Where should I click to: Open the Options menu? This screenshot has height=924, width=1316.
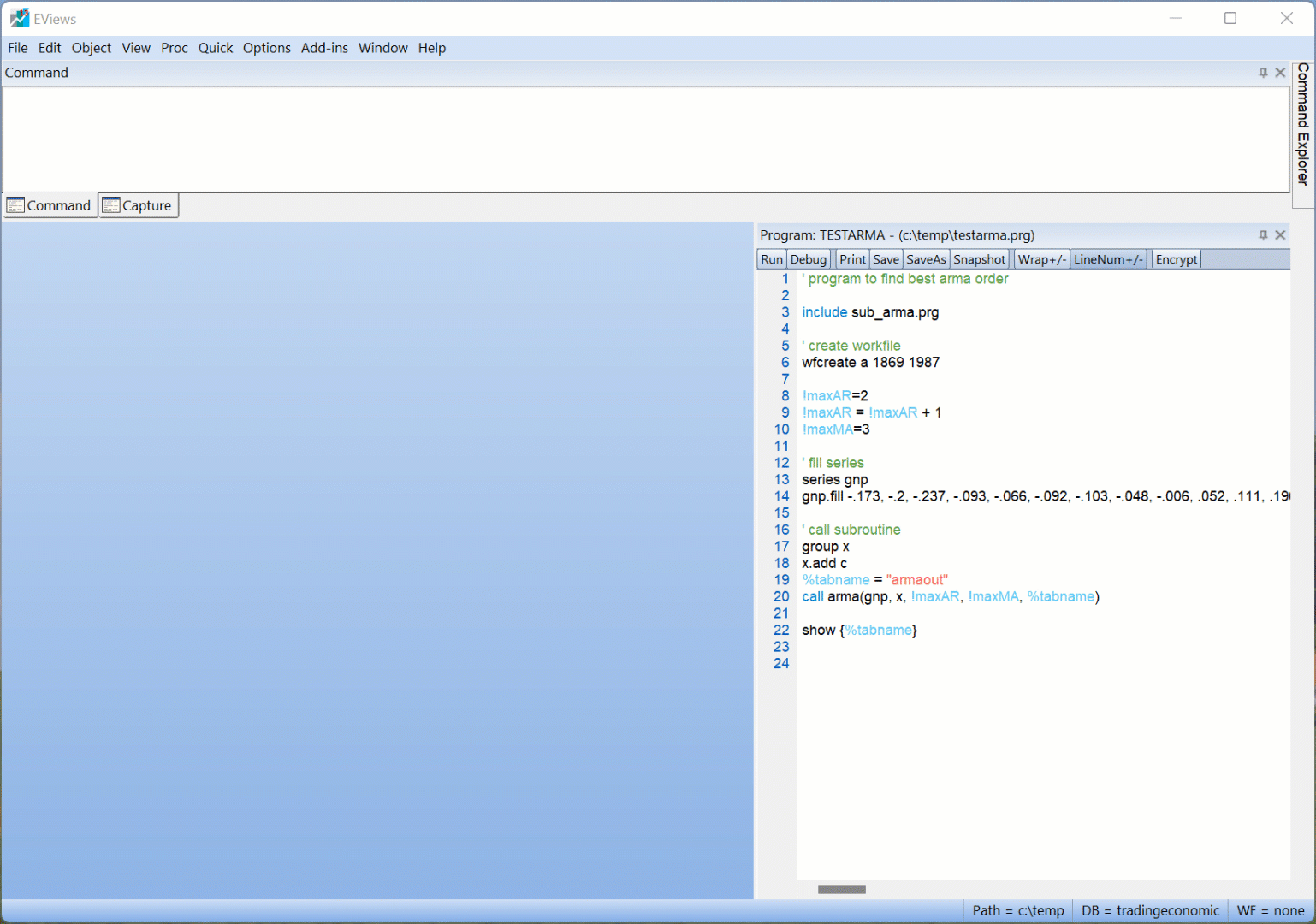(267, 48)
